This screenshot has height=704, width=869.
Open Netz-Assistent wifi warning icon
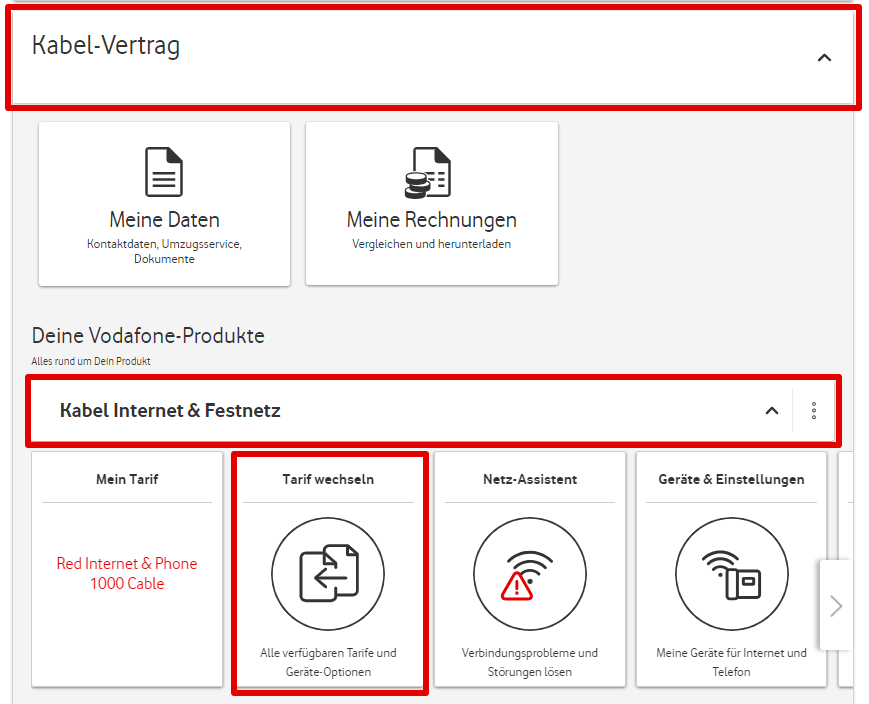[529, 573]
